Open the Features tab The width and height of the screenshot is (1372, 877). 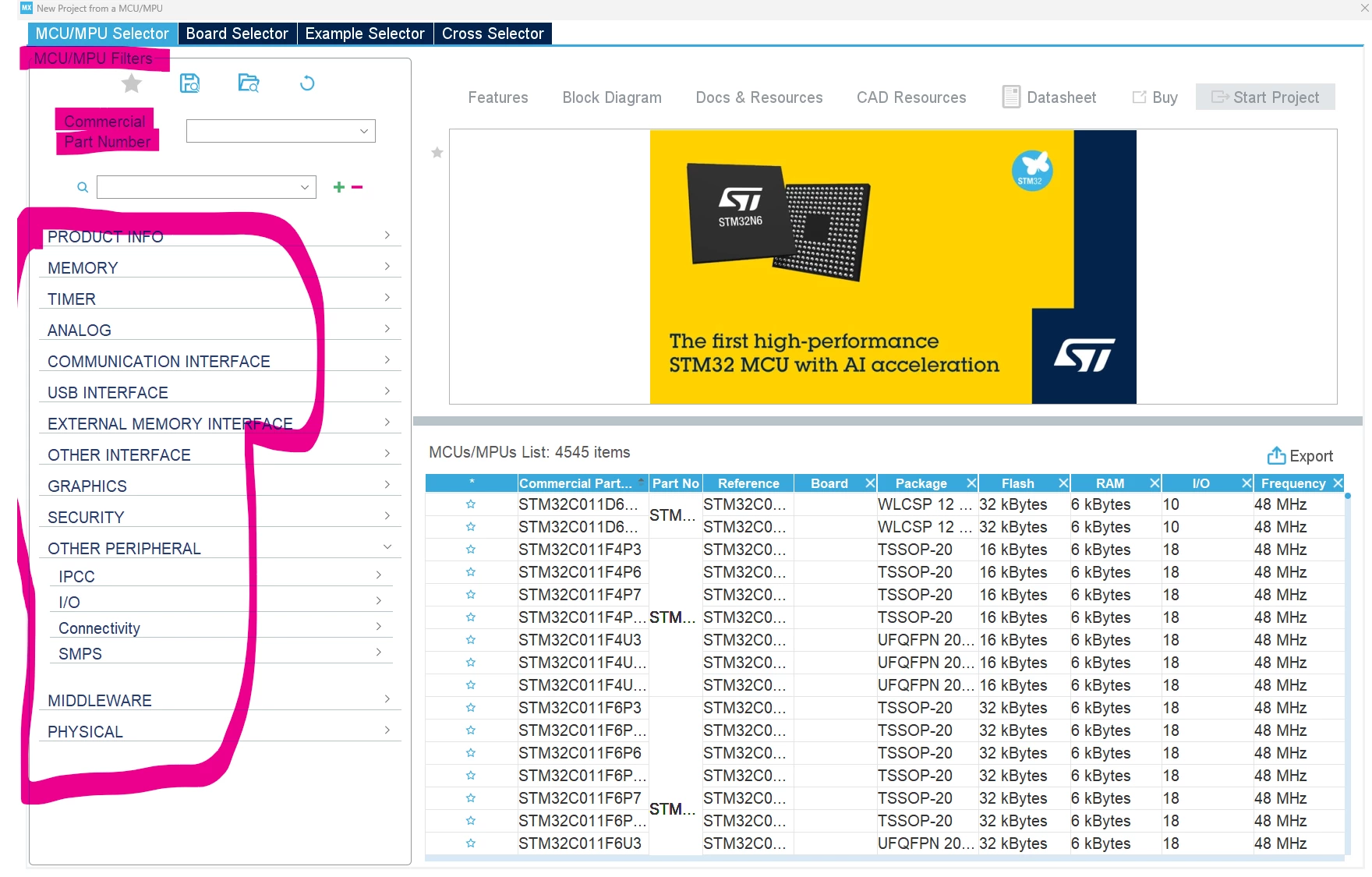coord(498,97)
